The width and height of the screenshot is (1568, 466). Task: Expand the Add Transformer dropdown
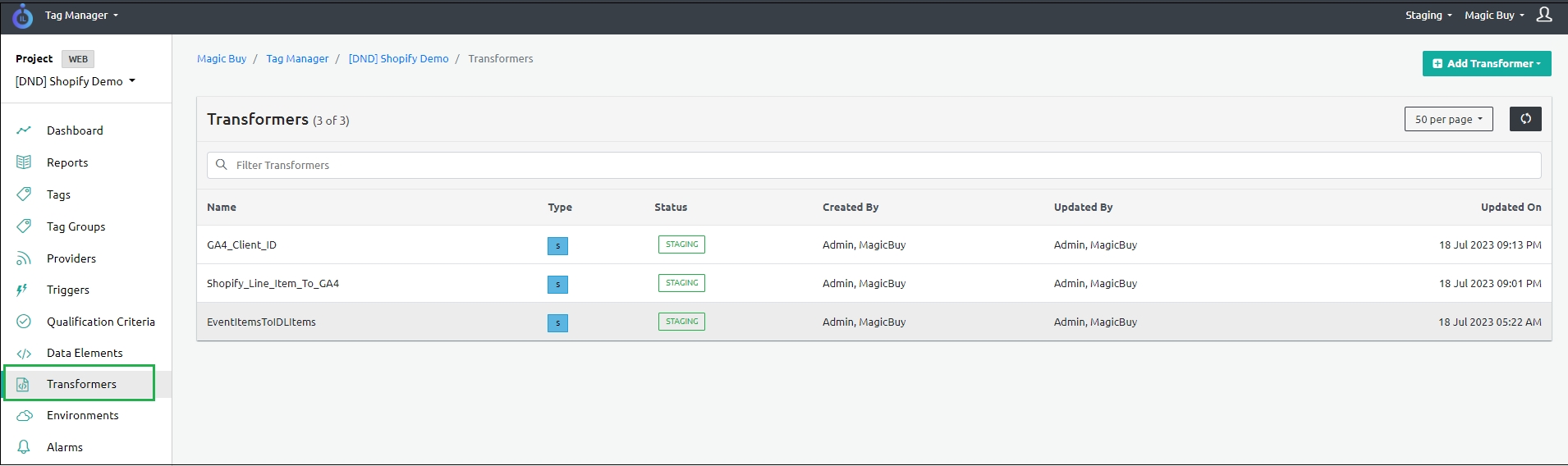pos(1486,63)
